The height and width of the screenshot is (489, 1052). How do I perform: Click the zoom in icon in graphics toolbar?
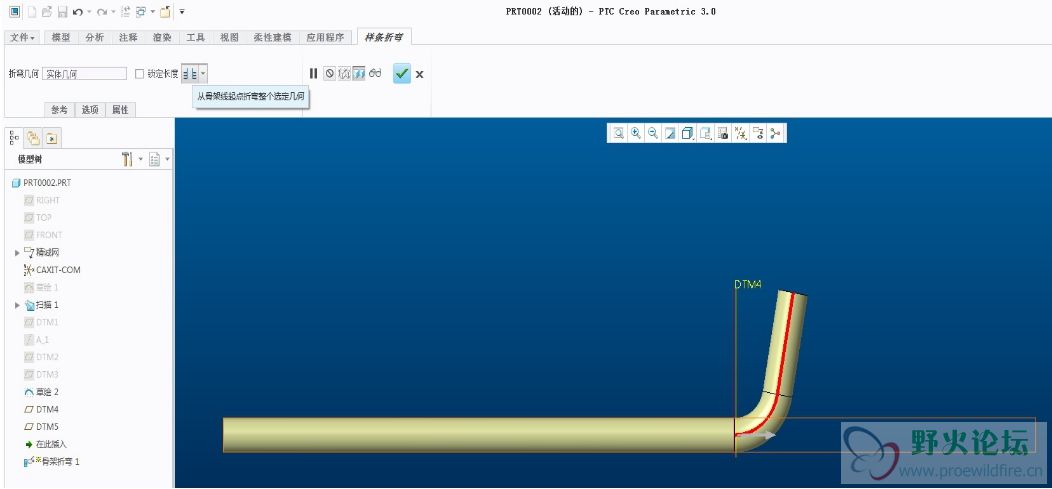[636, 133]
